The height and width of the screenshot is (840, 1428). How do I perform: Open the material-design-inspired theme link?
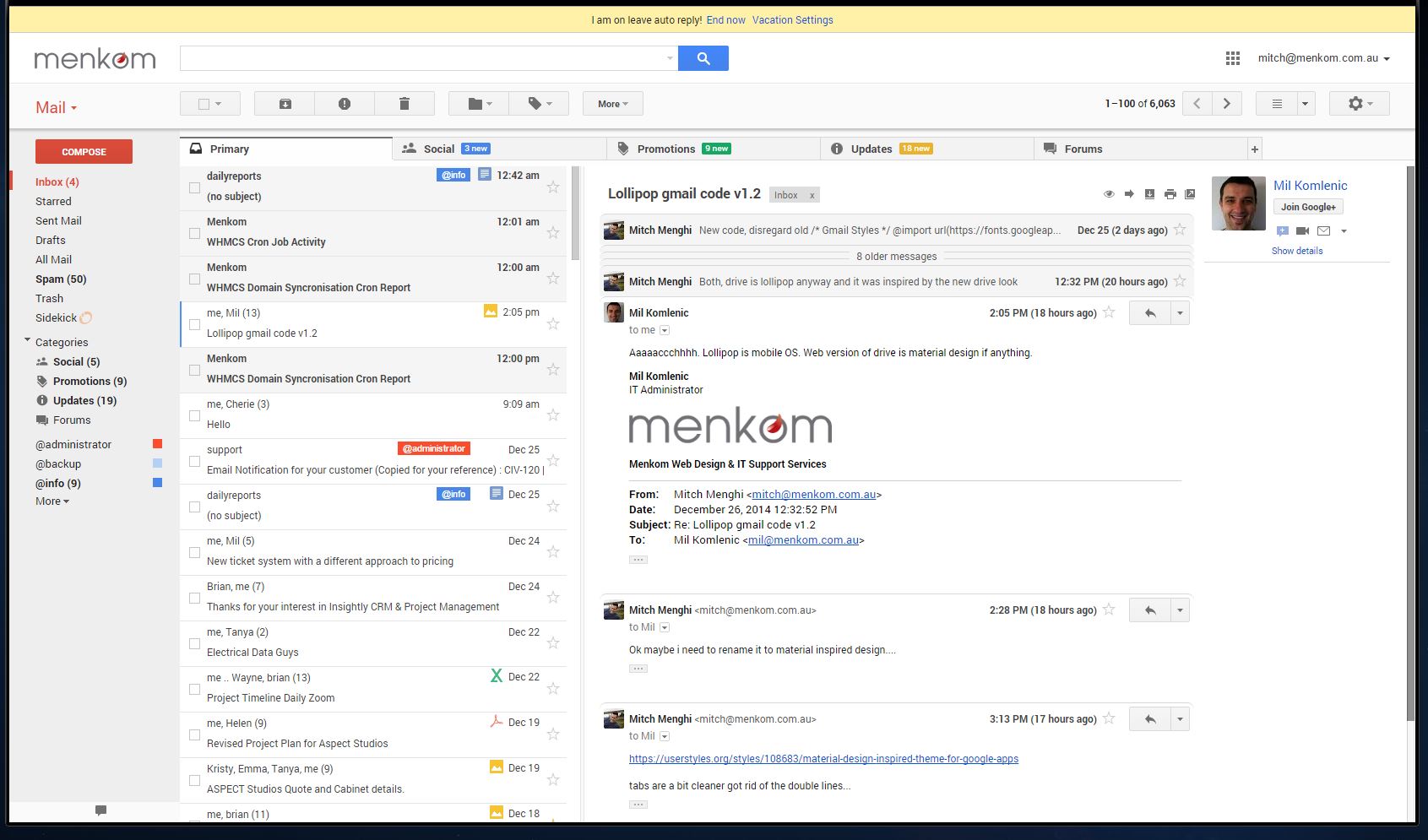pyautogui.click(x=823, y=758)
